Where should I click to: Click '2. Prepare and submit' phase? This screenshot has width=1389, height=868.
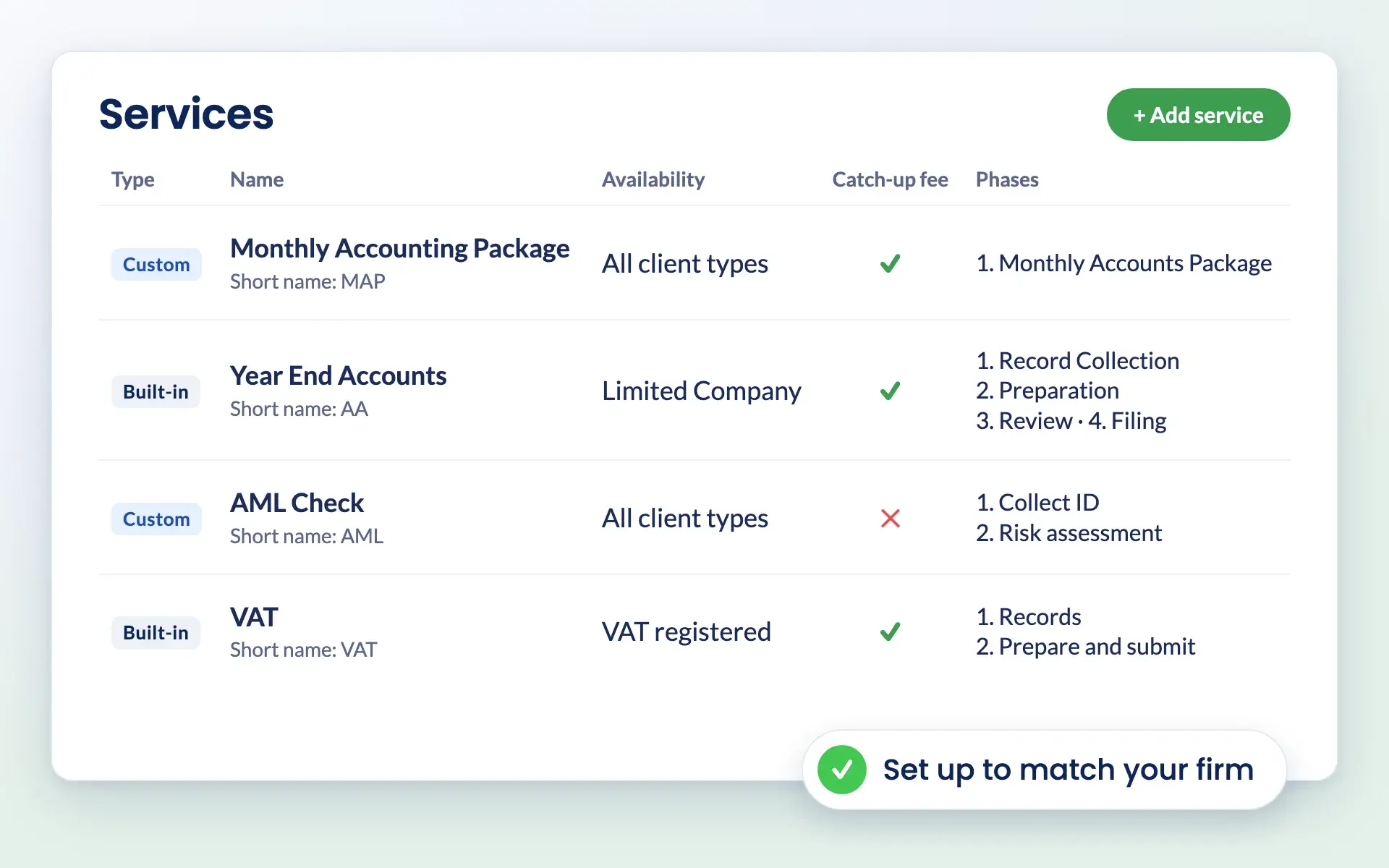click(x=1085, y=647)
